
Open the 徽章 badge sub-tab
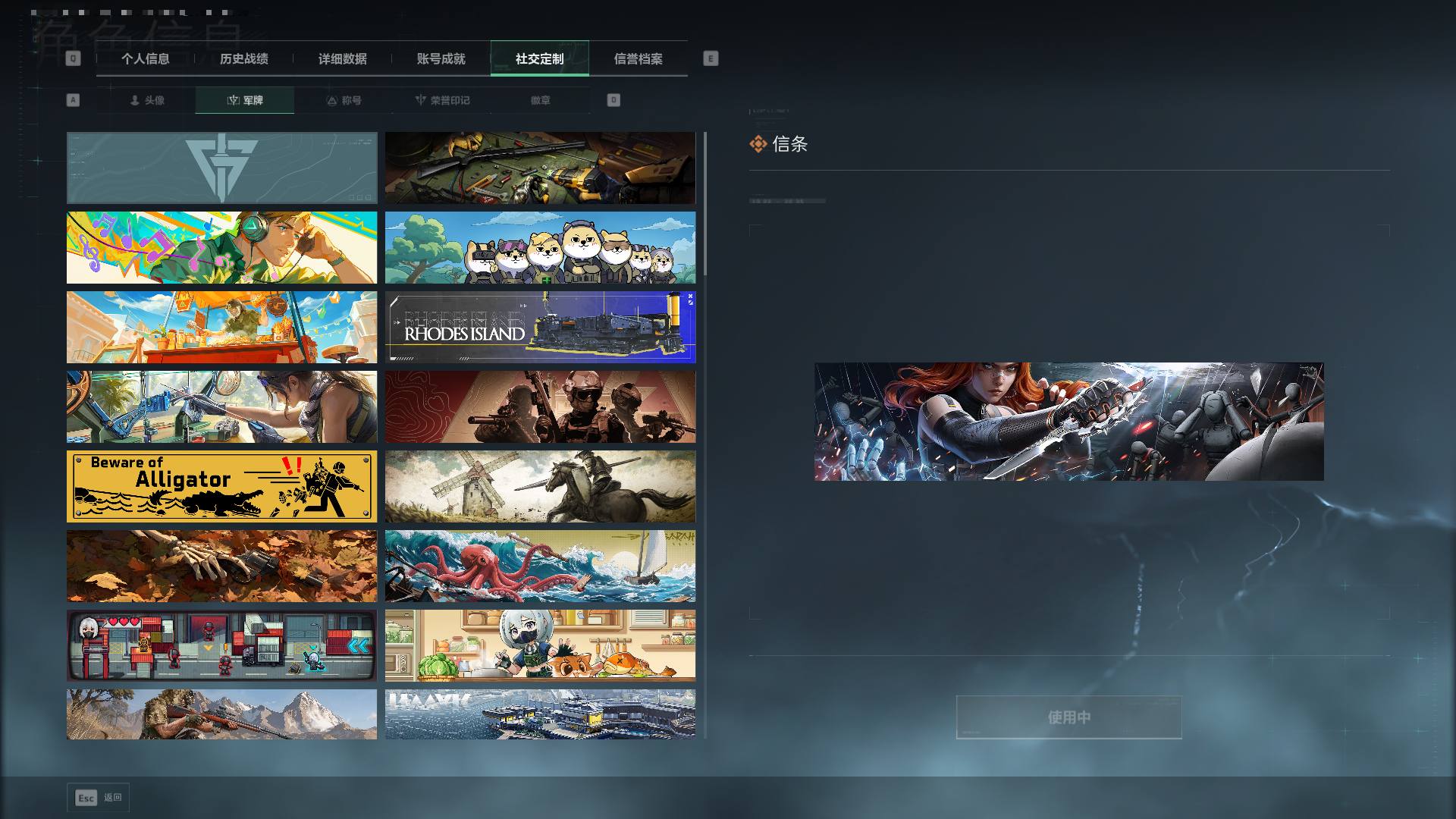(x=540, y=100)
